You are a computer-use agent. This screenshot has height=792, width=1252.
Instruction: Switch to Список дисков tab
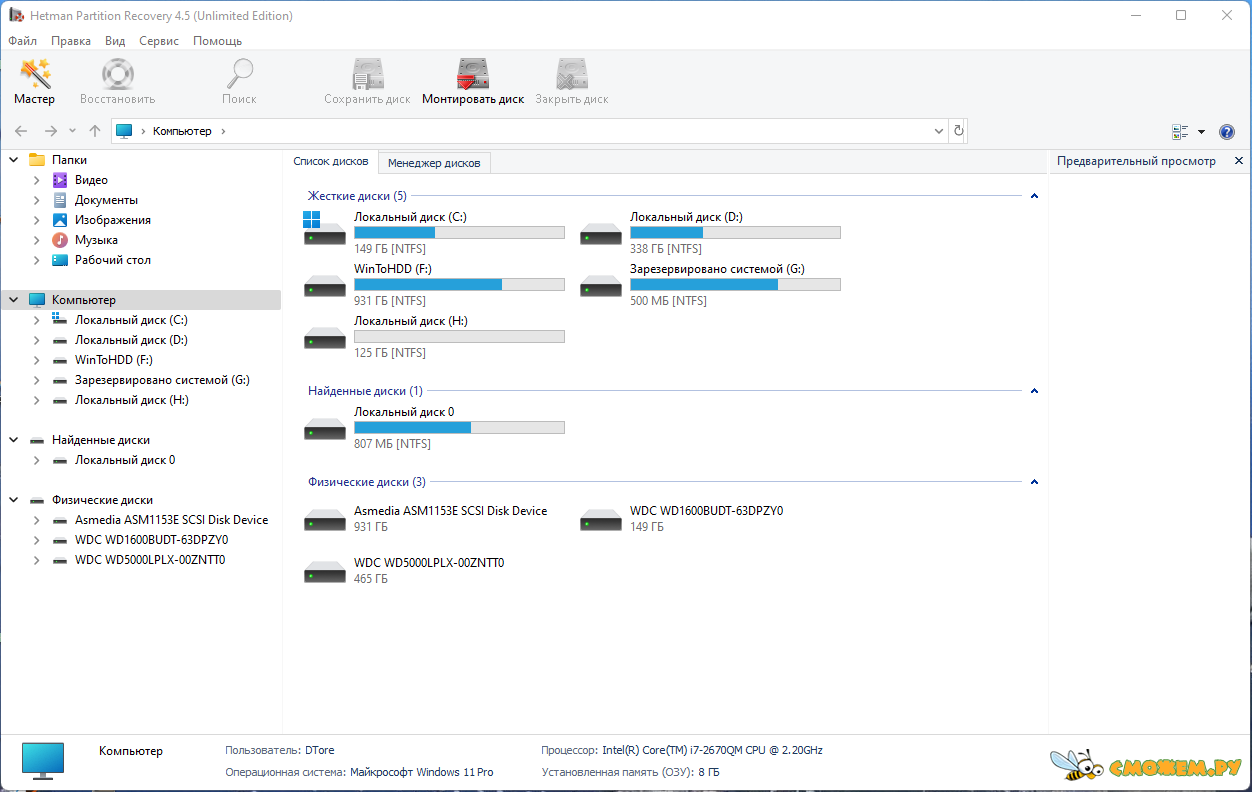(331, 161)
